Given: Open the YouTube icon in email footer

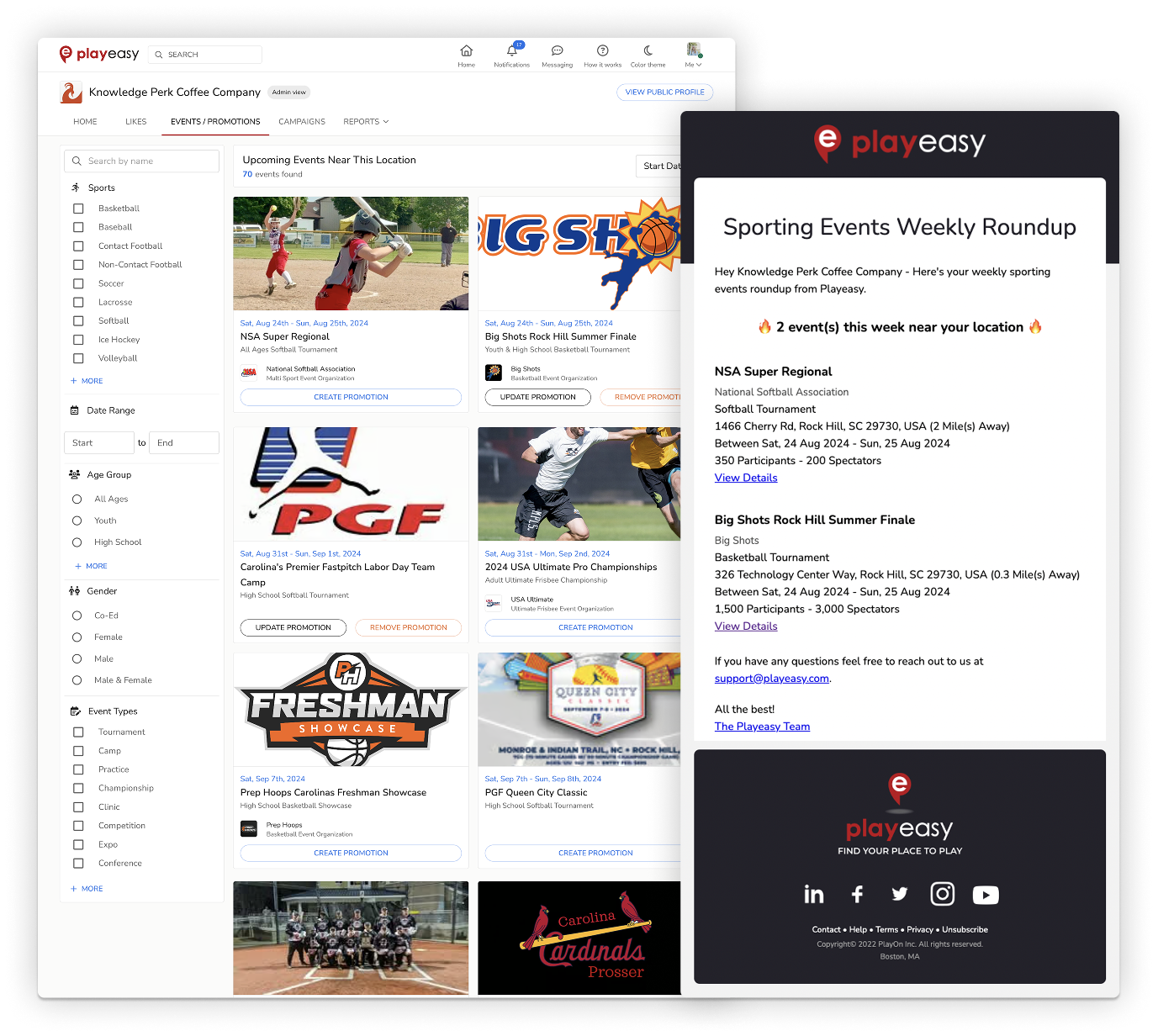Looking at the screenshot, I should click(985, 895).
